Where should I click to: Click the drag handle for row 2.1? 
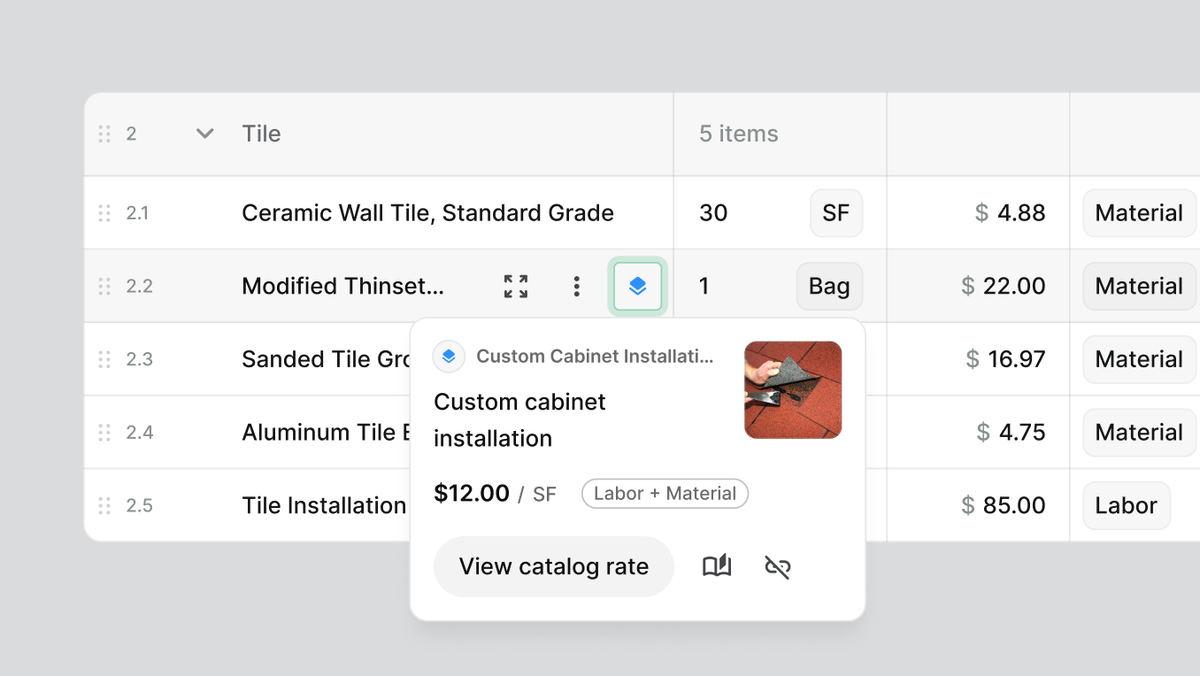[104, 213]
